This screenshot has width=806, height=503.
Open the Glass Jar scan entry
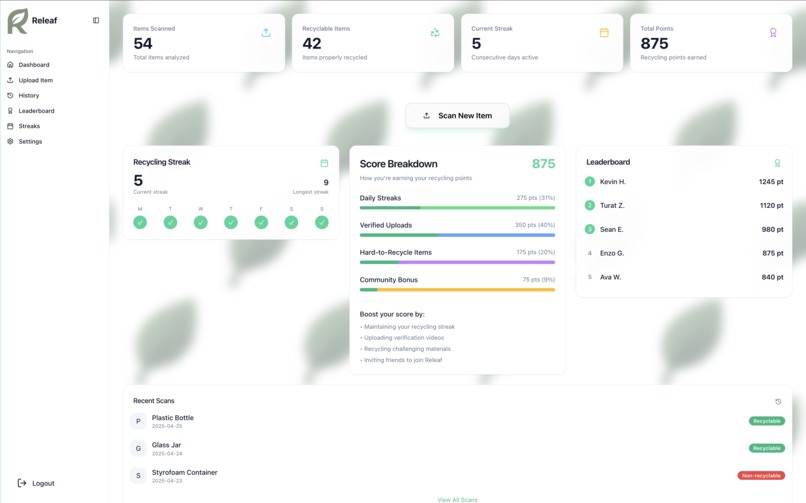pyautogui.click(x=457, y=449)
